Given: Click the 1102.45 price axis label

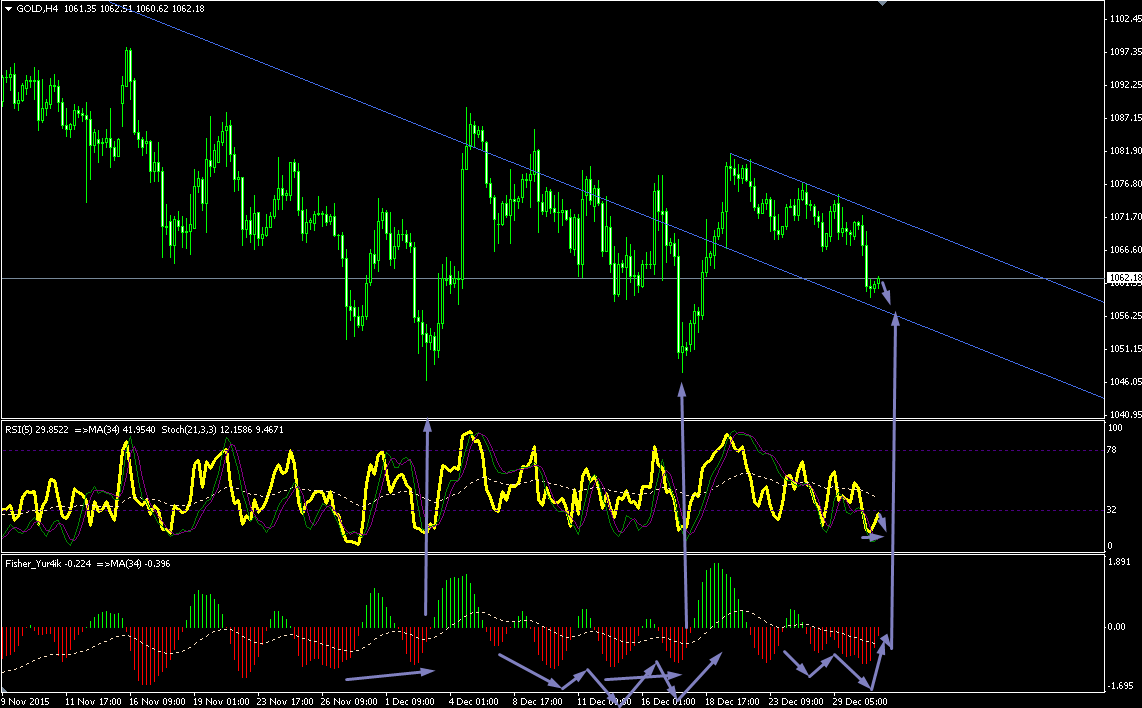Looking at the screenshot, I should 1126,19.
